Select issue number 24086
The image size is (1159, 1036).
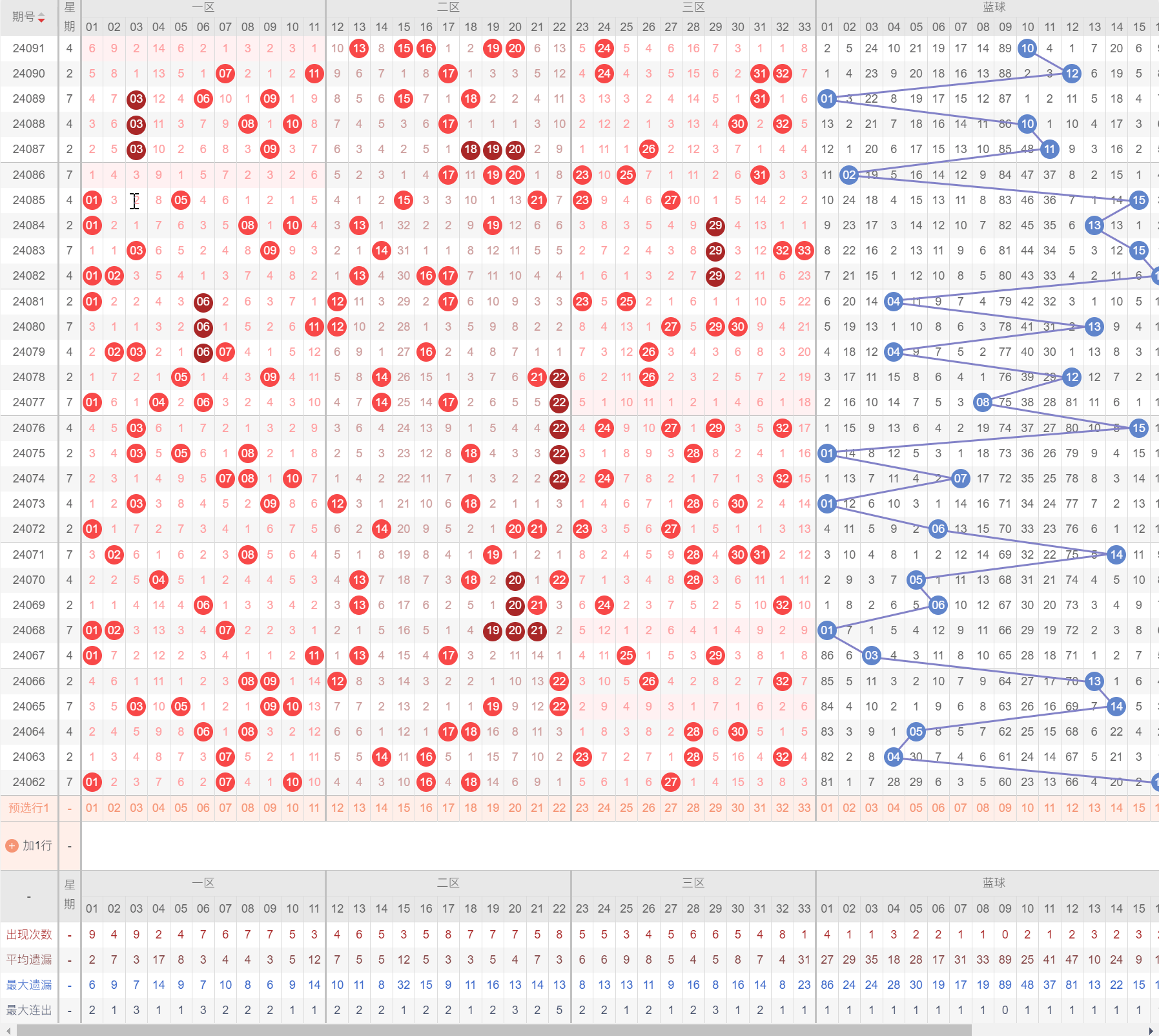29,175
